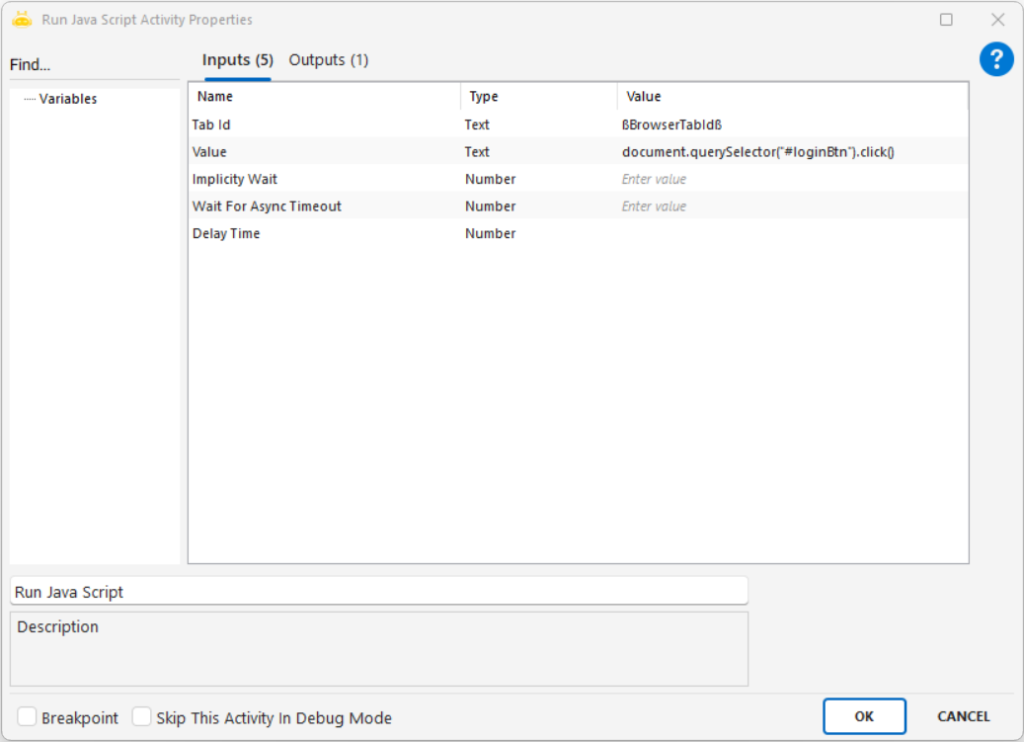Maximize the properties dialog window
Screen dimensions: 1024x742
(x=946, y=19)
